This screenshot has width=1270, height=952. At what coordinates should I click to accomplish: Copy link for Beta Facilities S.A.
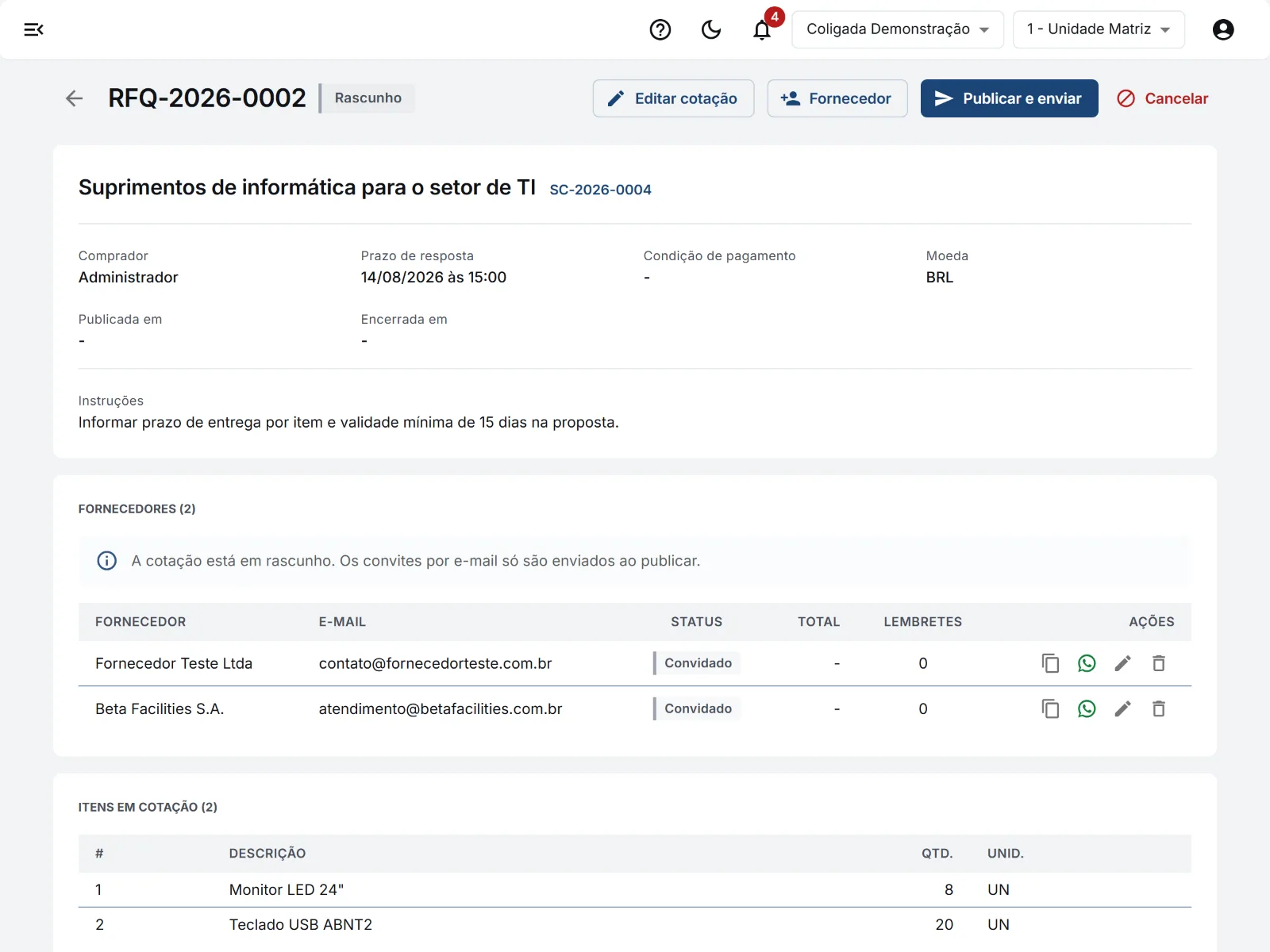point(1050,708)
